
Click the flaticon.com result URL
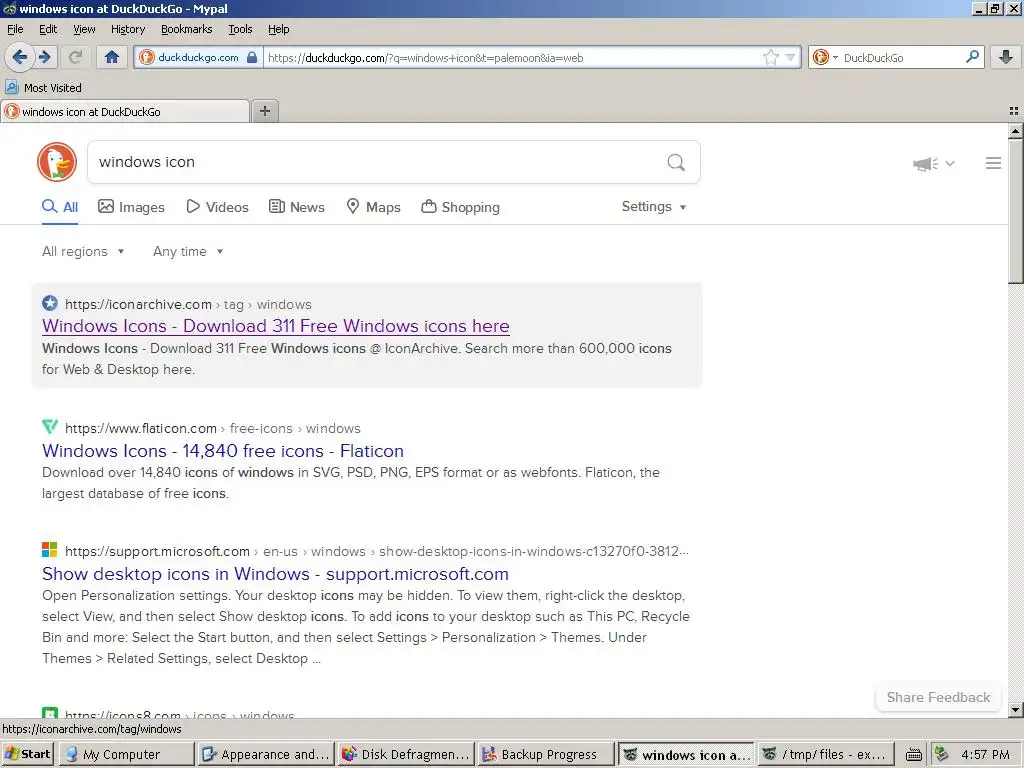[x=212, y=428]
